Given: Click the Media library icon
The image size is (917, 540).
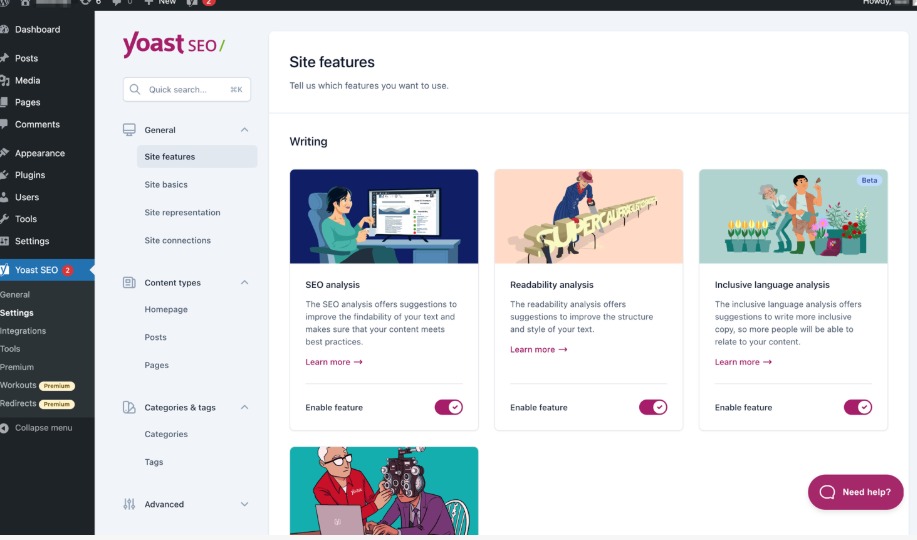Looking at the screenshot, I should pyautogui.click(x=4, y=80).
